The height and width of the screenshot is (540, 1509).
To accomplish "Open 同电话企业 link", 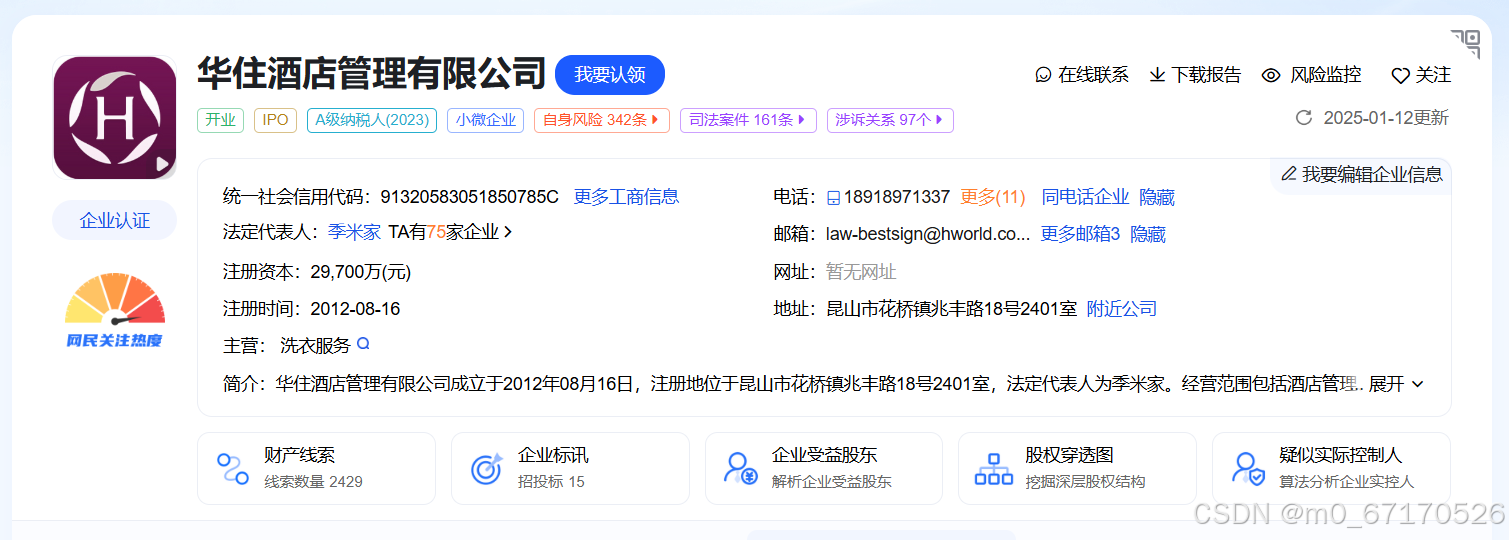I will coord(1085,197).
